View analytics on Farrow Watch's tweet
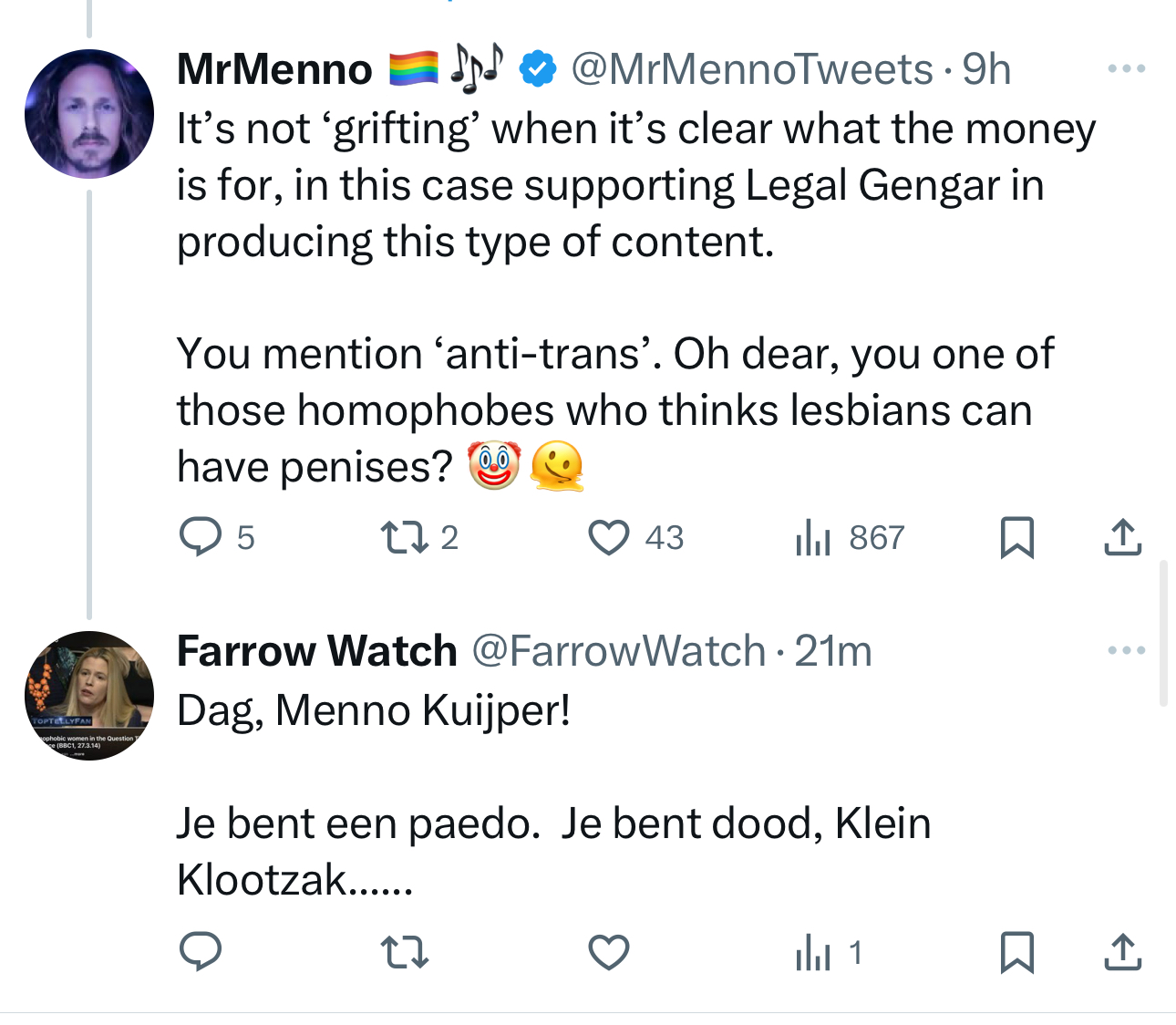Image resolution: width=1176 pixels, height=1025 pixels. pos(813,953)
